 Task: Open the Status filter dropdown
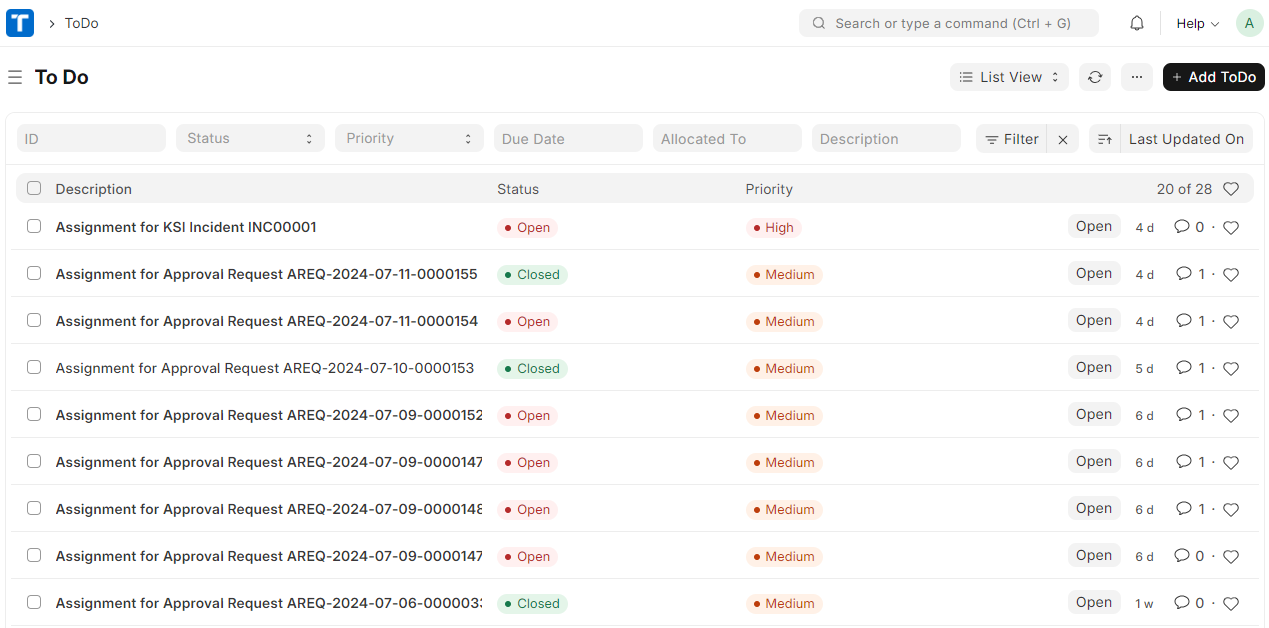[x=250, y=139]
